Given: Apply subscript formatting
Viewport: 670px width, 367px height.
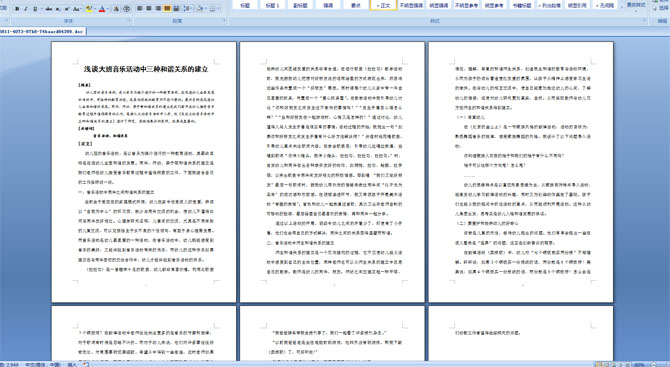Looking at the screenshot, I should point(58,9).
